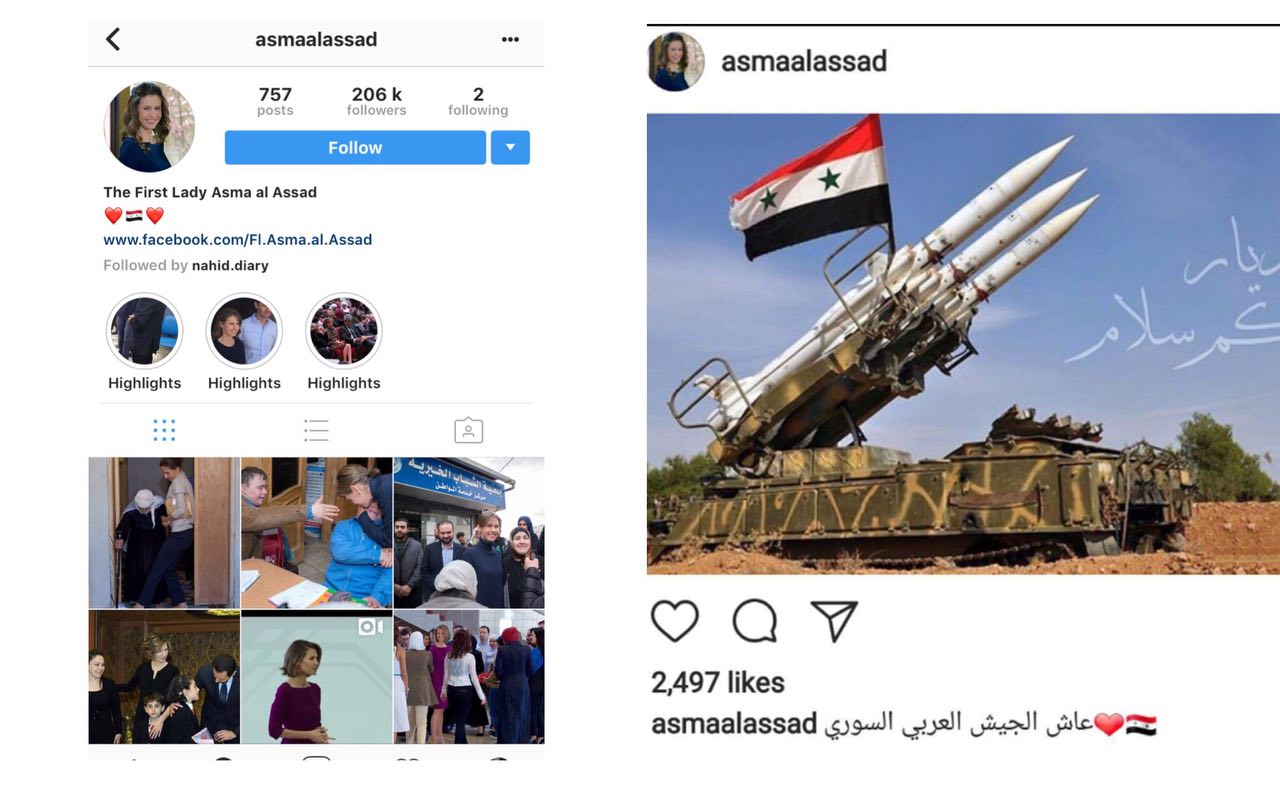Open tagged photos tab
The width and height of the screenshot is (1280, 801).
click(x=468, y=431)
